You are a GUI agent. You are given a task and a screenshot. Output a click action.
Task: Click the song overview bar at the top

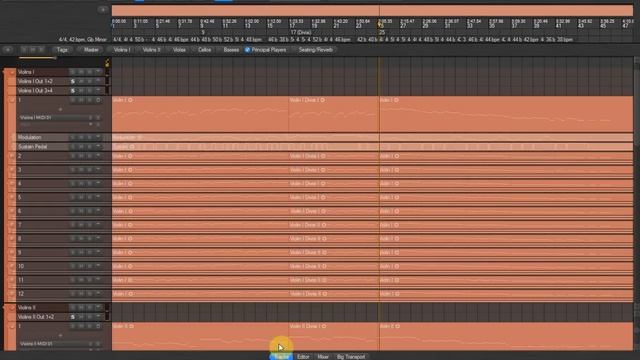[x=372, y=10]
